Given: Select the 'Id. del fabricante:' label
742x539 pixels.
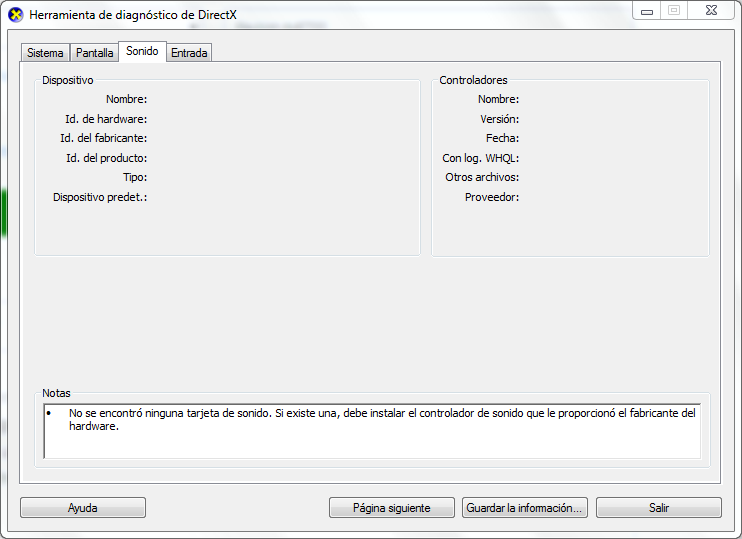Looking at the screenshot, I should click(104, 138).
